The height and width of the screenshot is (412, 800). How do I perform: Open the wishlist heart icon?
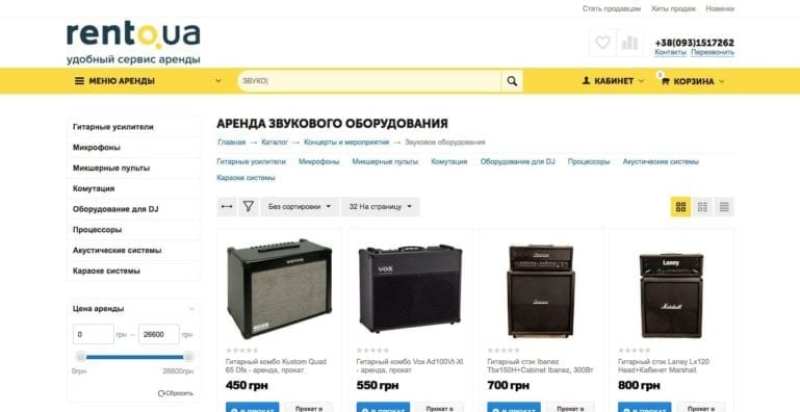[603, 43]
